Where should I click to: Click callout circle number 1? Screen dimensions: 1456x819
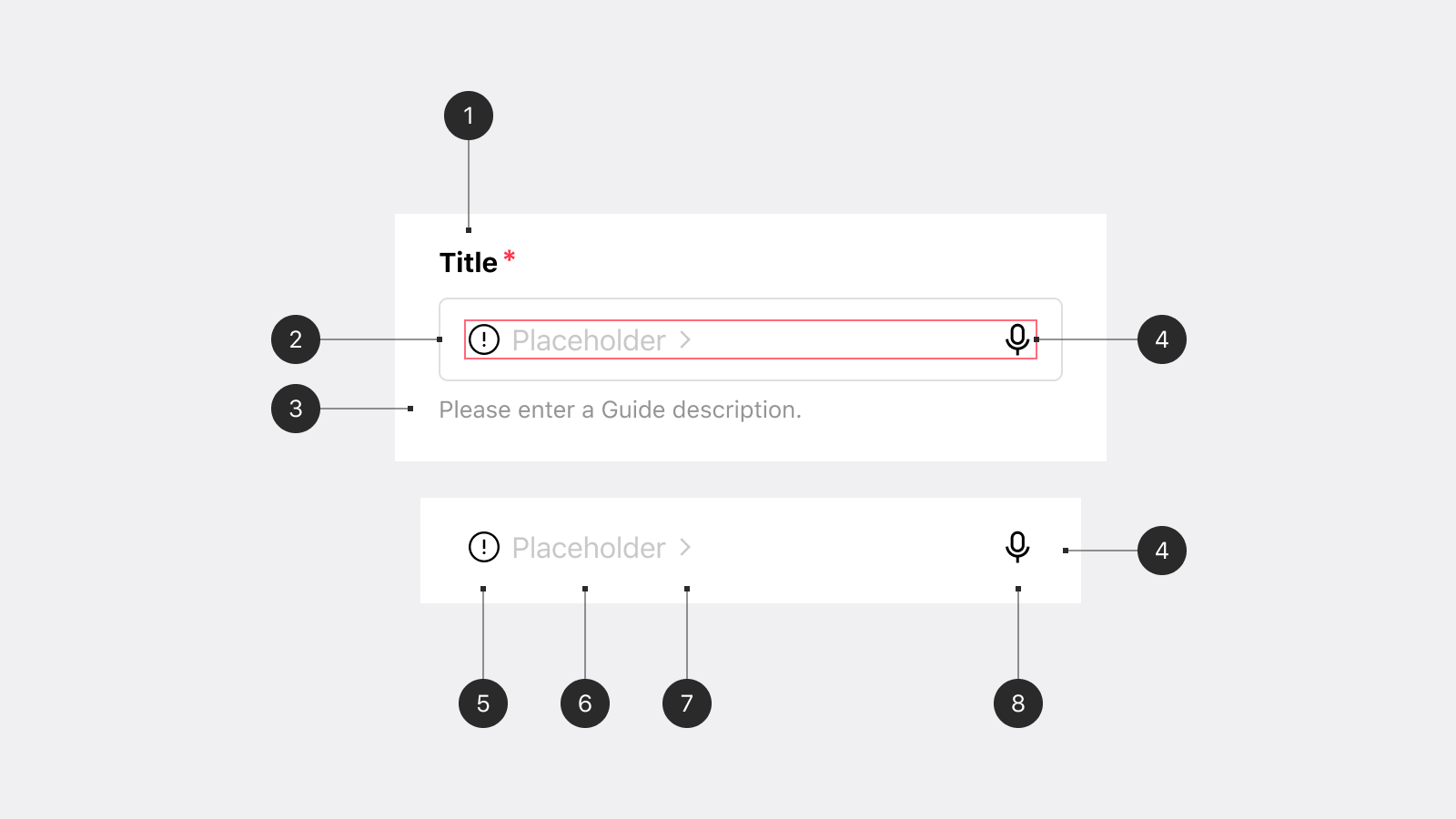[x=470, y=115]
